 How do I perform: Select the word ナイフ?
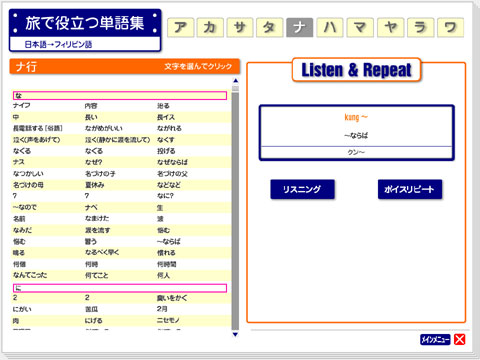tap(22, 106)
